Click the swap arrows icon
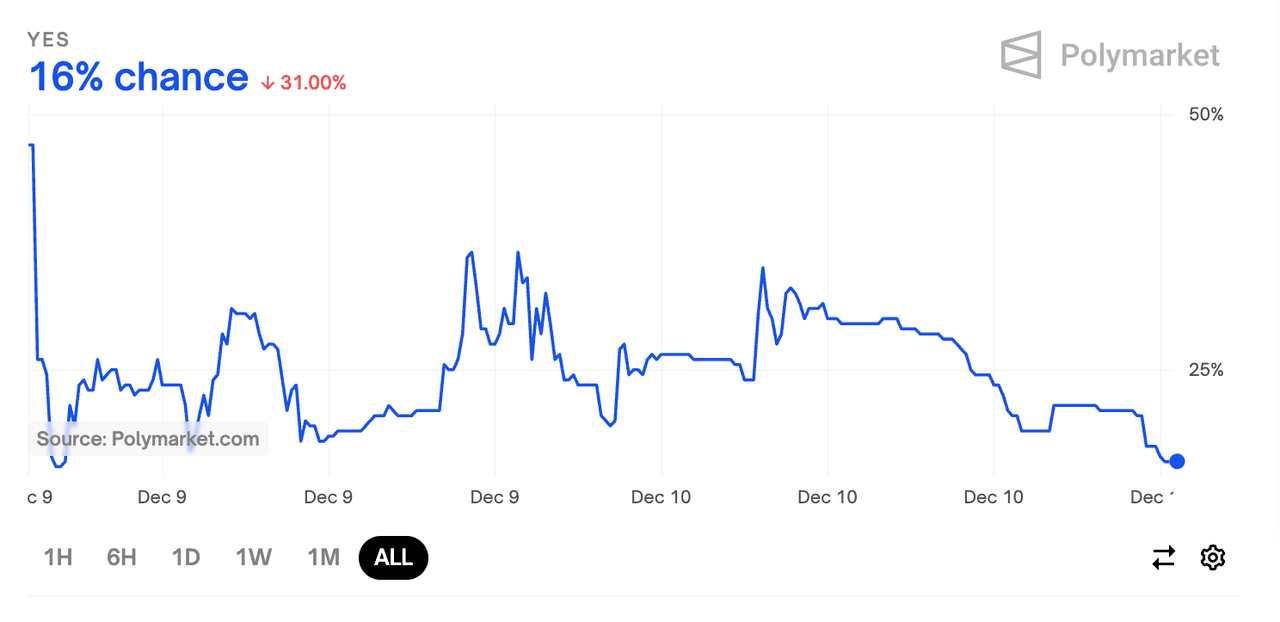The width and height of the screenshot is (1280, 622). pyautogui.click(x=1164, y=557)
